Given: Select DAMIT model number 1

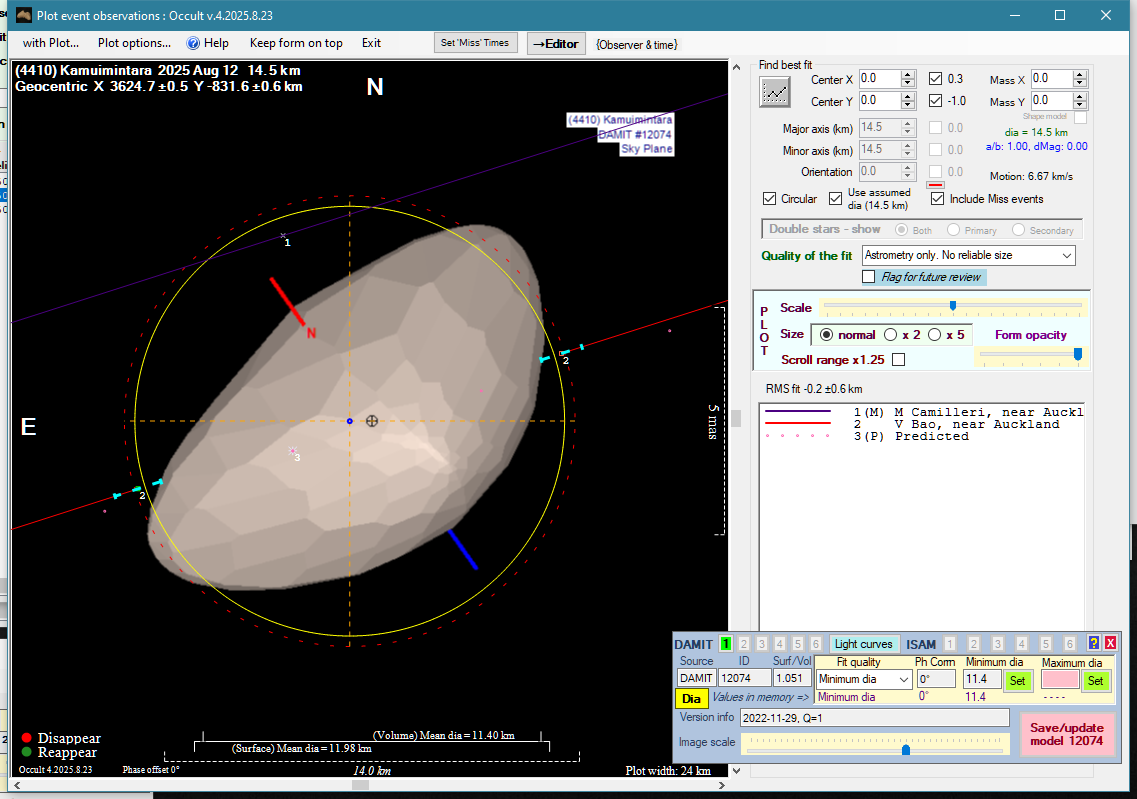Looking at the screenshot, I should click(x=726, y=644).
